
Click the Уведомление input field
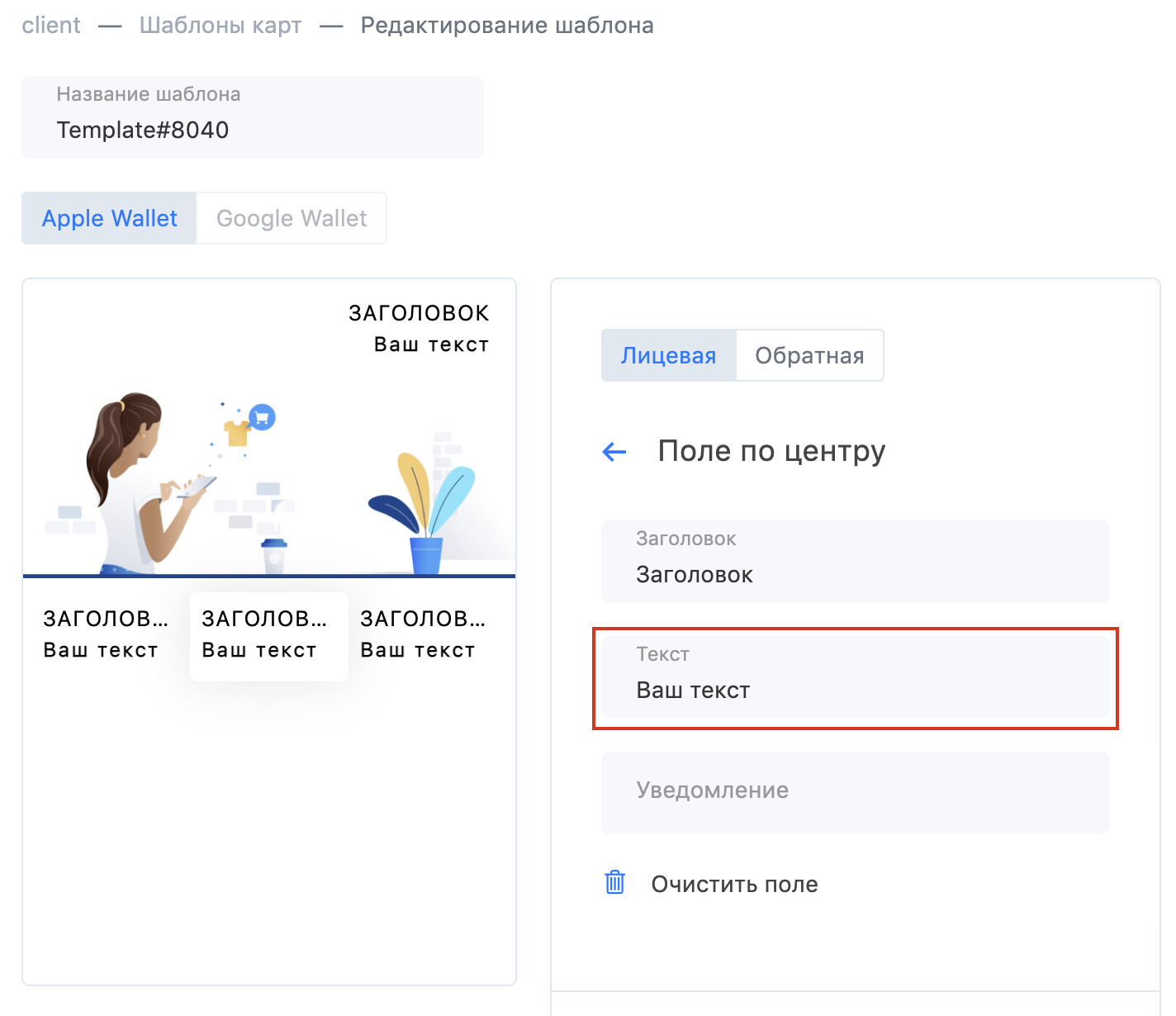click(856, 793)
